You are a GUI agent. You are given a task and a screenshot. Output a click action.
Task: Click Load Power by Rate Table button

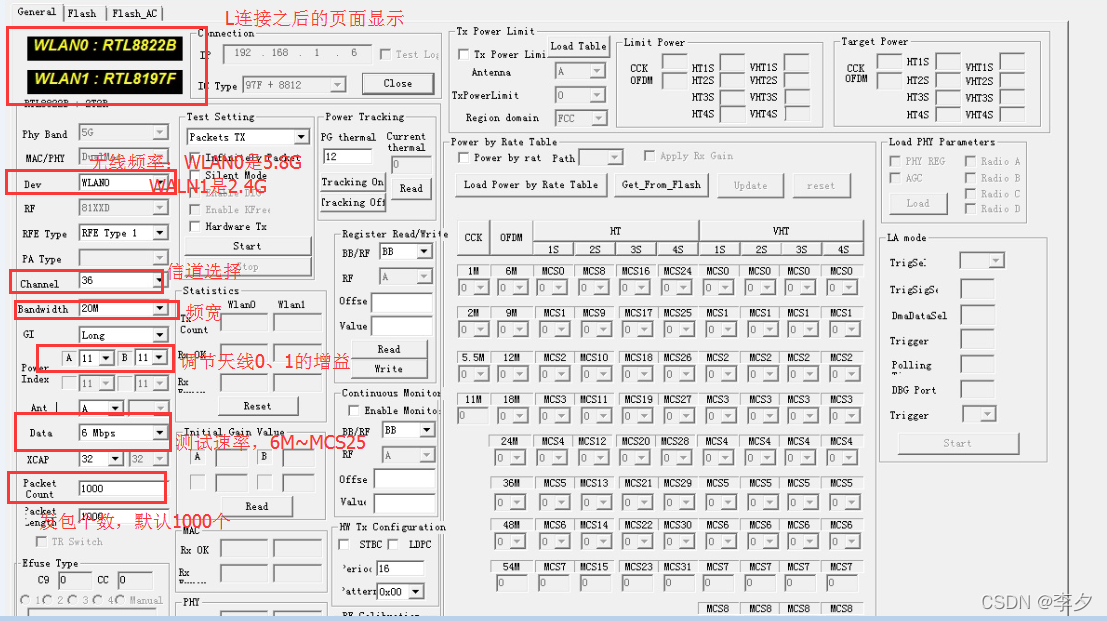click(531, 185)
